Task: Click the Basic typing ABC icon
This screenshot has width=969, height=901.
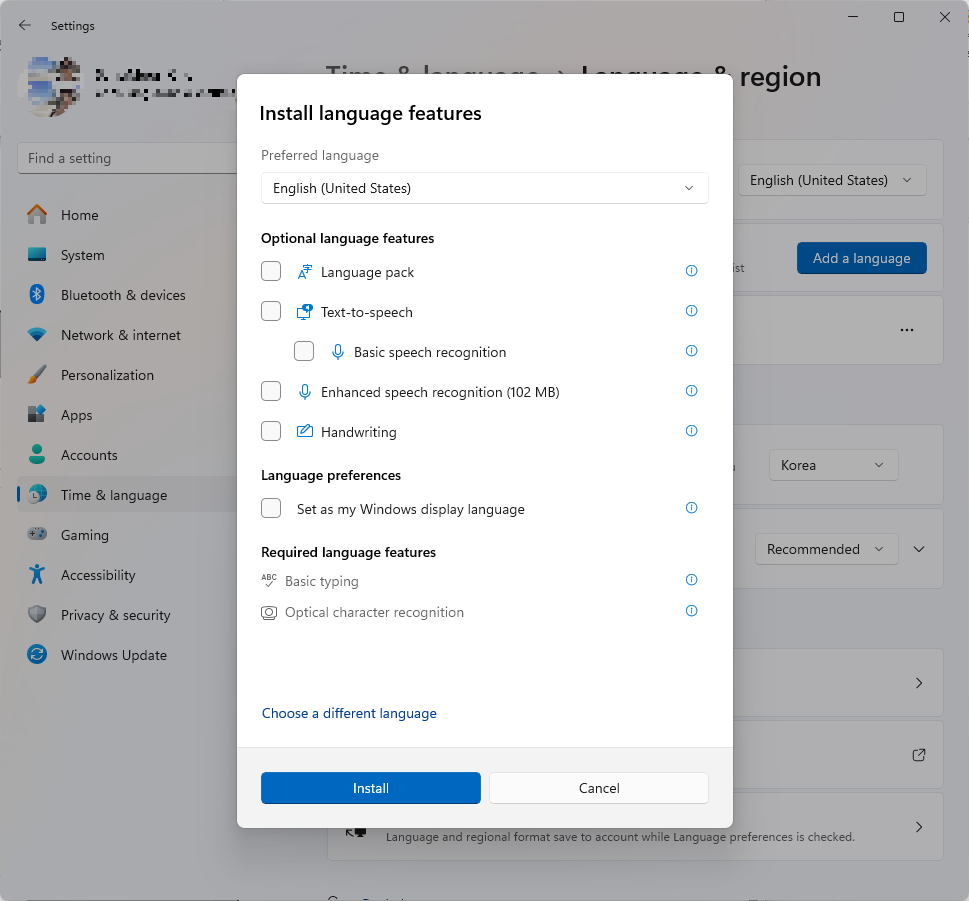Action: point(269,580)
